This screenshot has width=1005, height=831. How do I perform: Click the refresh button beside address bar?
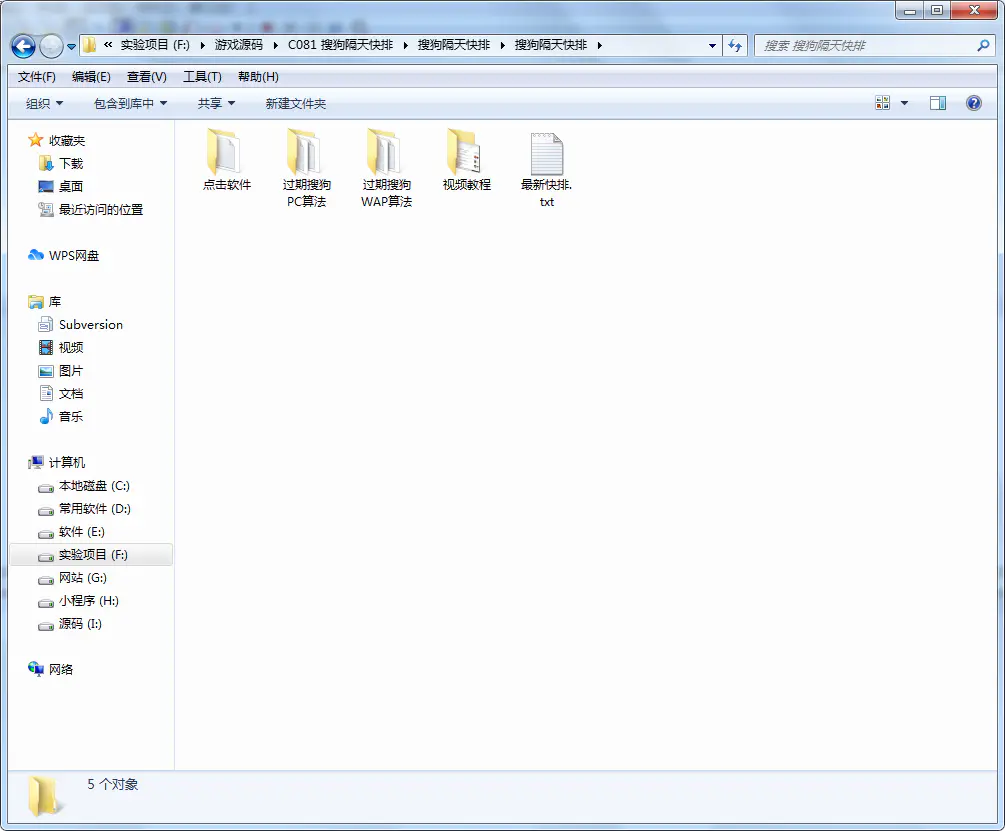pyautogui.click(x=735, y=46)
